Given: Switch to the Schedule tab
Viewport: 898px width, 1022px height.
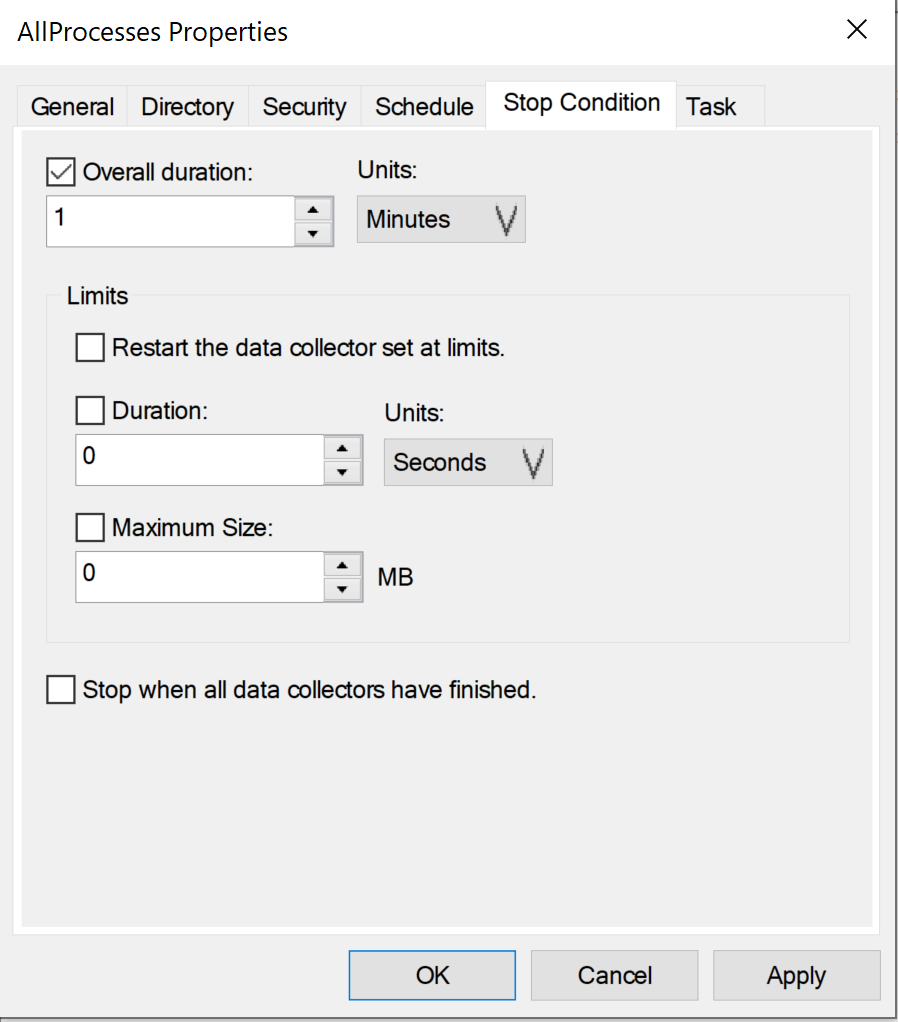Looking at the screenshot, I should pos(424,107).
